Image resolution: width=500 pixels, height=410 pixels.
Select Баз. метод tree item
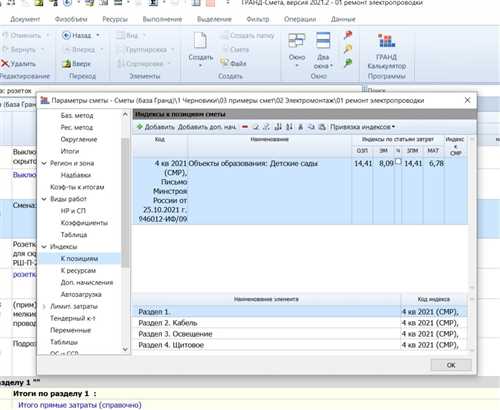(x=77, y=115)
